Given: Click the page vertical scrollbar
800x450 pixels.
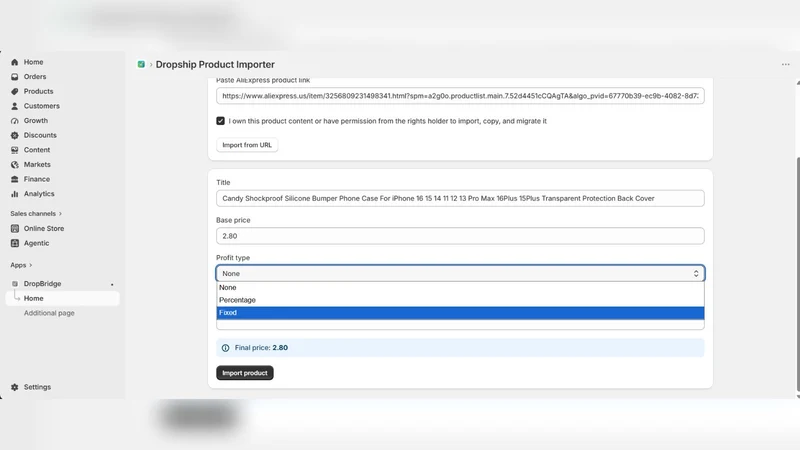Looking at the screenshot, I should pos(797,273).
